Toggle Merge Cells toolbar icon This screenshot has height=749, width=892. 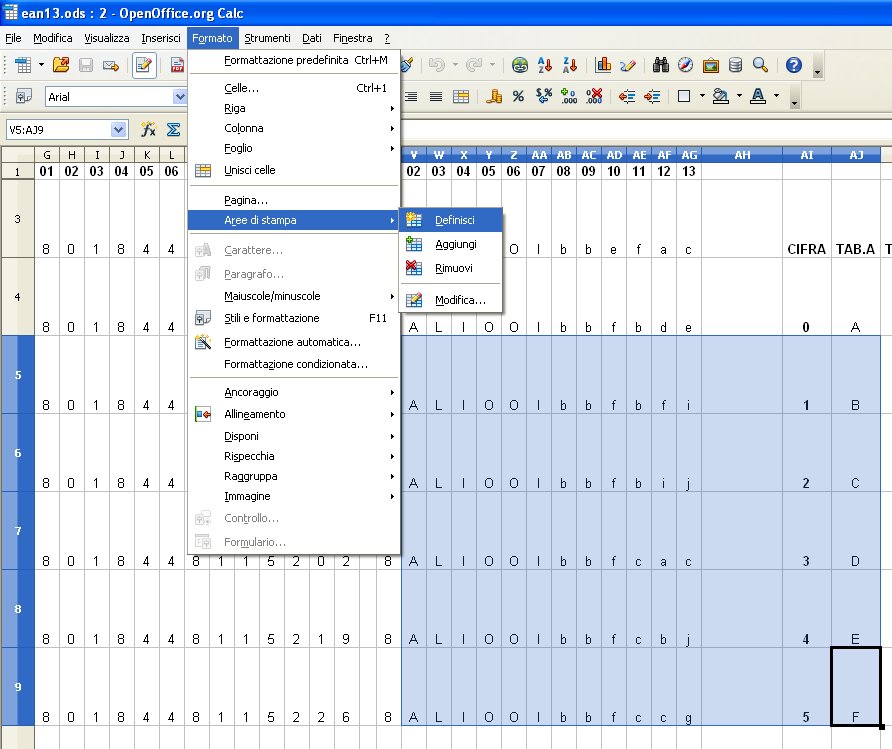tap(461, 96)
